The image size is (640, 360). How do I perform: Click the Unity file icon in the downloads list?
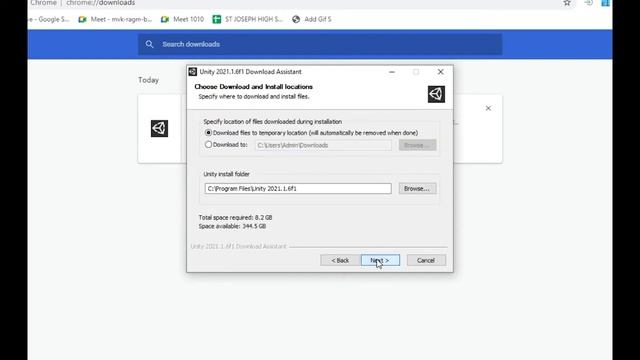click(x=159, y=129)
